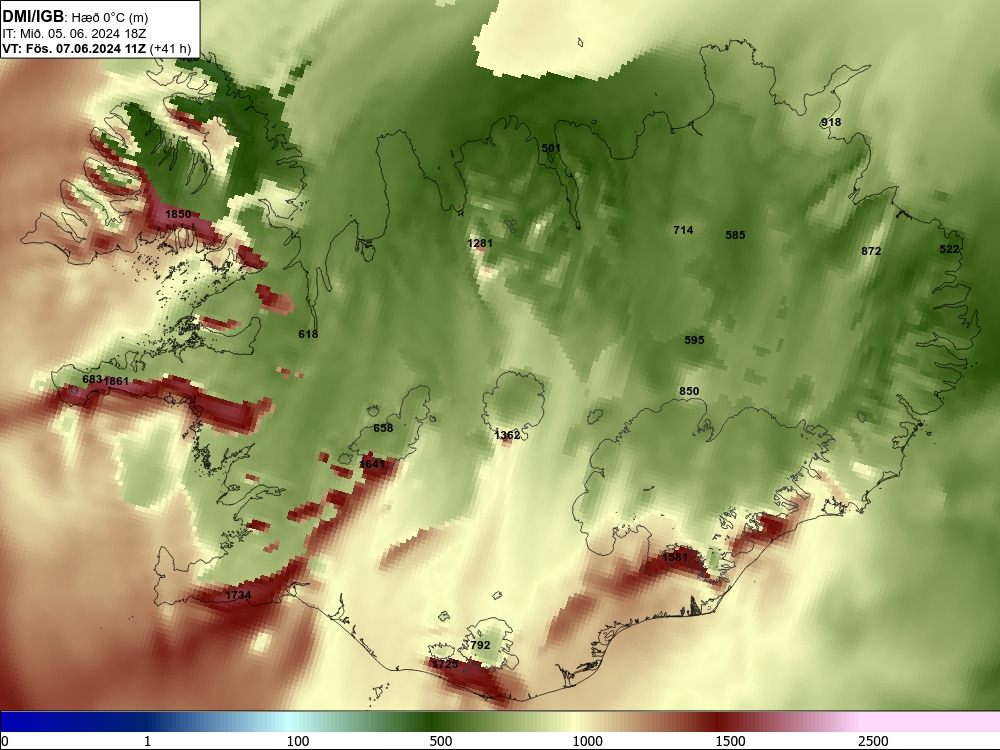Click the 792 height label
1000x750 pixels.
pos(480,645)
